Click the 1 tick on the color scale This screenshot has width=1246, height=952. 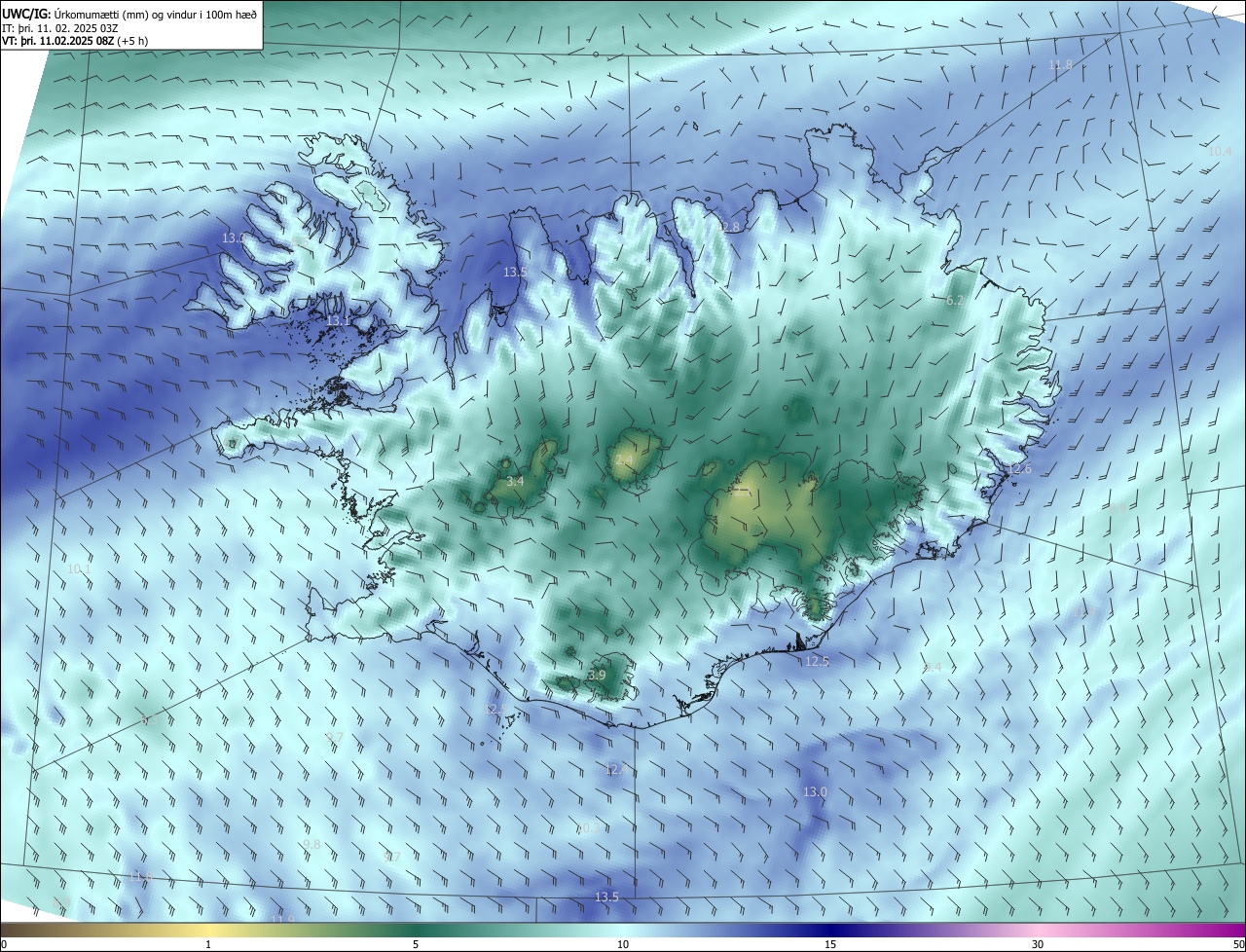(208, 944)
